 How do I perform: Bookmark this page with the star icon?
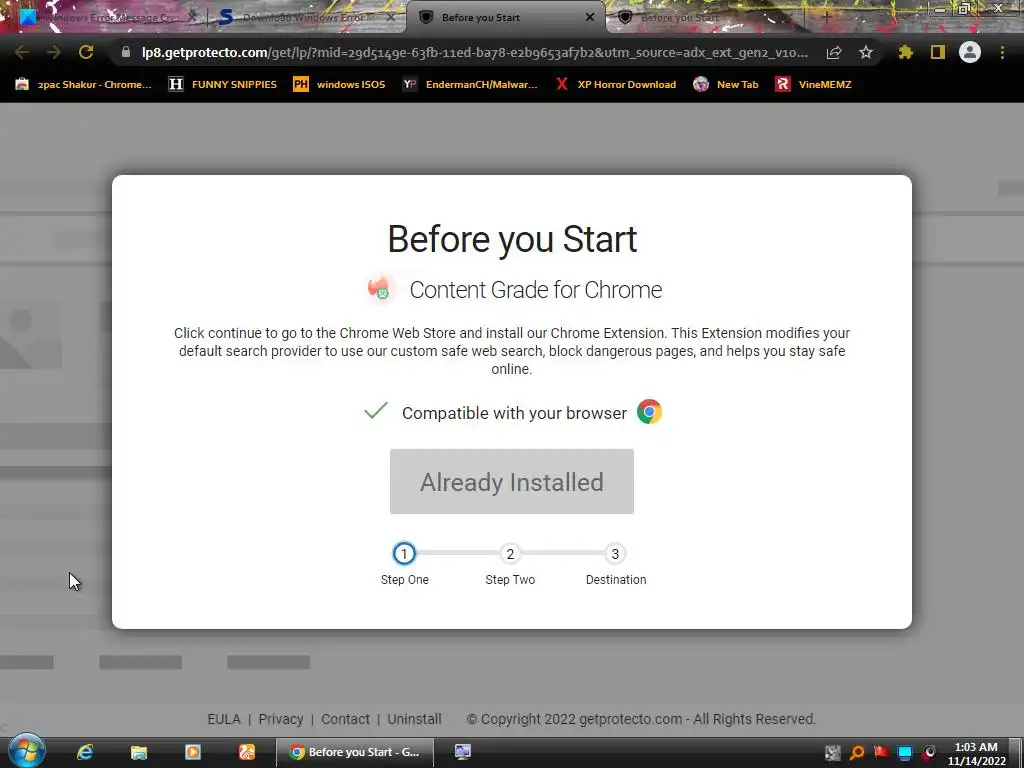[866, 52]
